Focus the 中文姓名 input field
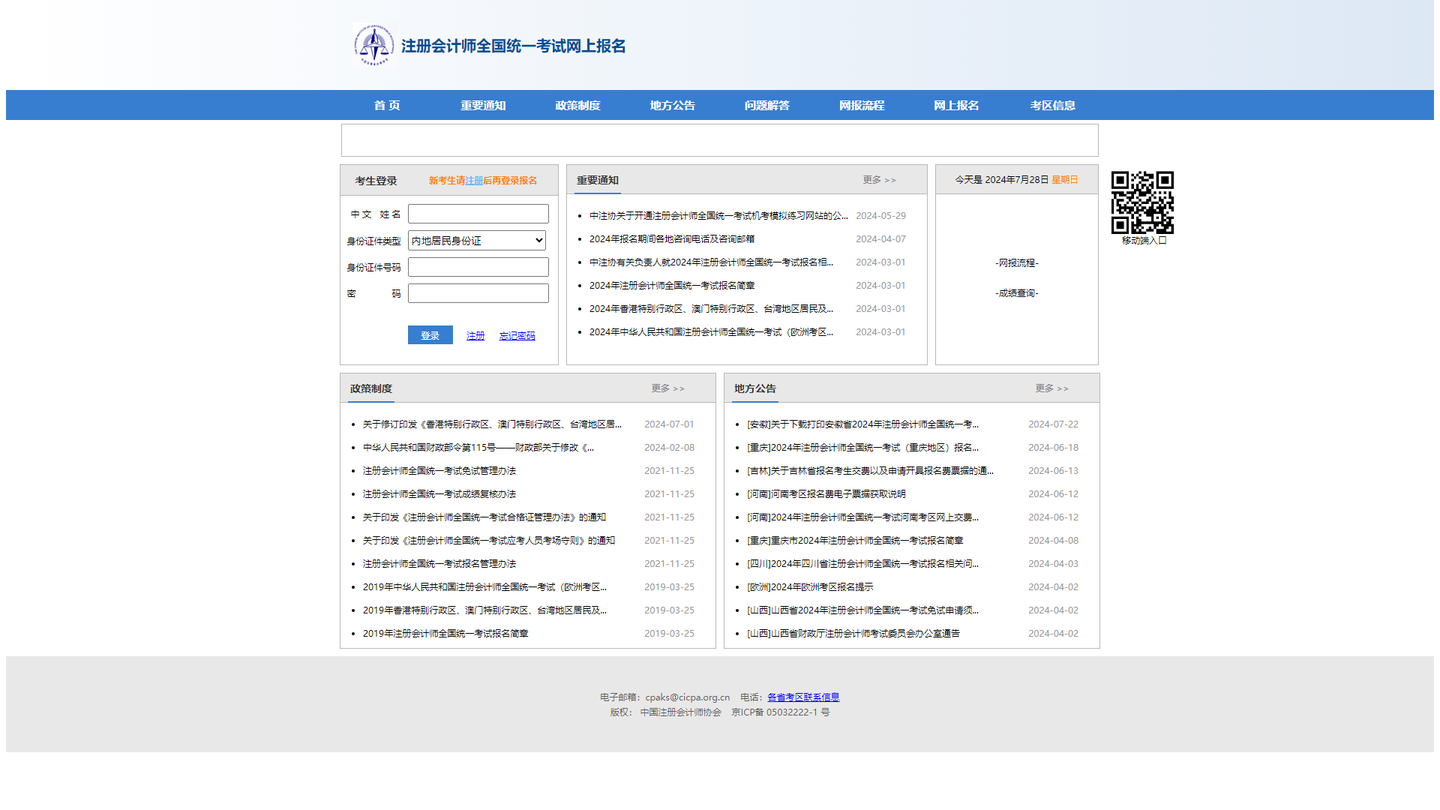This screenshot has width=1440, height=810. point(478,214)
